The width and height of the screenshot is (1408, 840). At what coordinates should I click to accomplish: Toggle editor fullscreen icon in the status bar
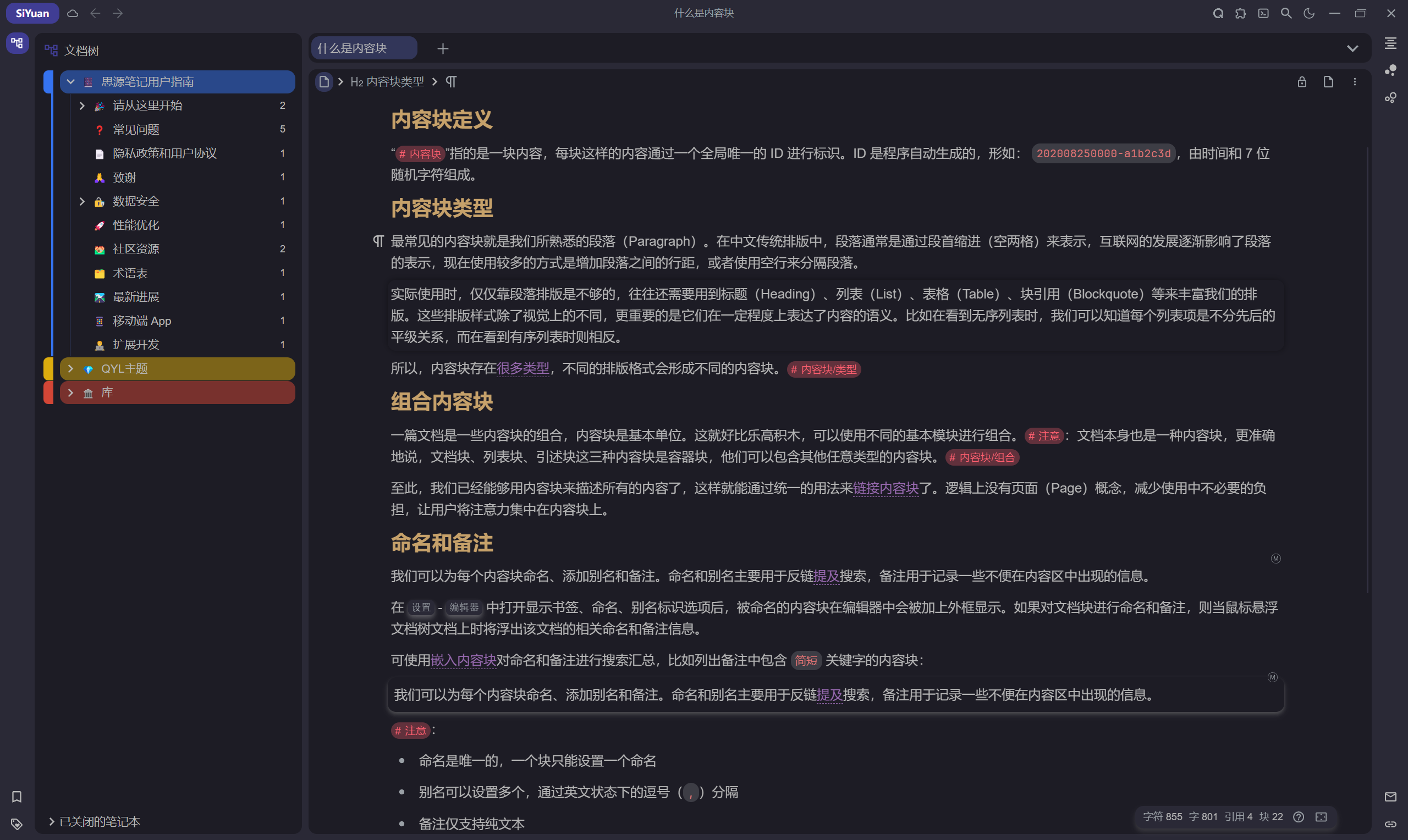[x=1322, y=817]
